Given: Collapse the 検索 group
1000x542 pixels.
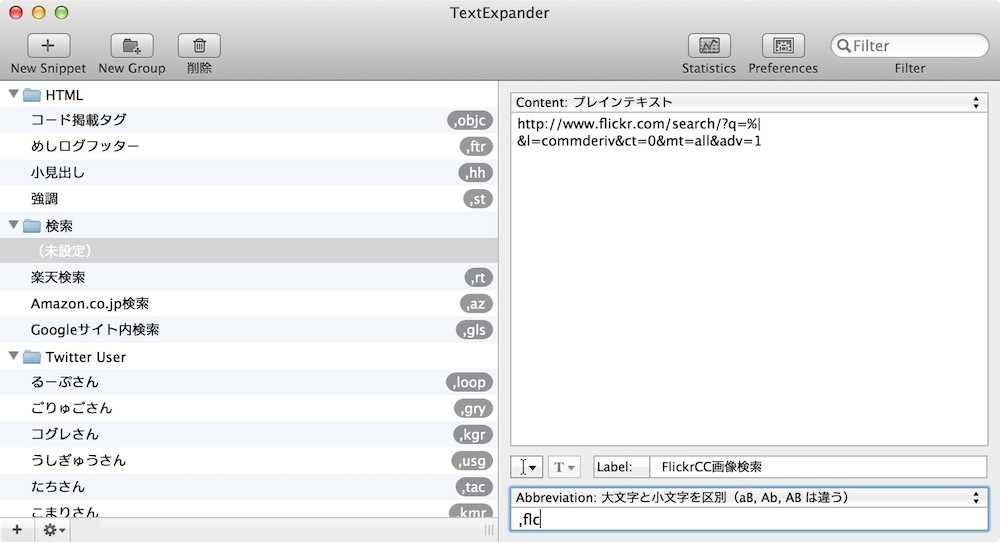Looking at the screenshot, I should (x=13, y=225).
